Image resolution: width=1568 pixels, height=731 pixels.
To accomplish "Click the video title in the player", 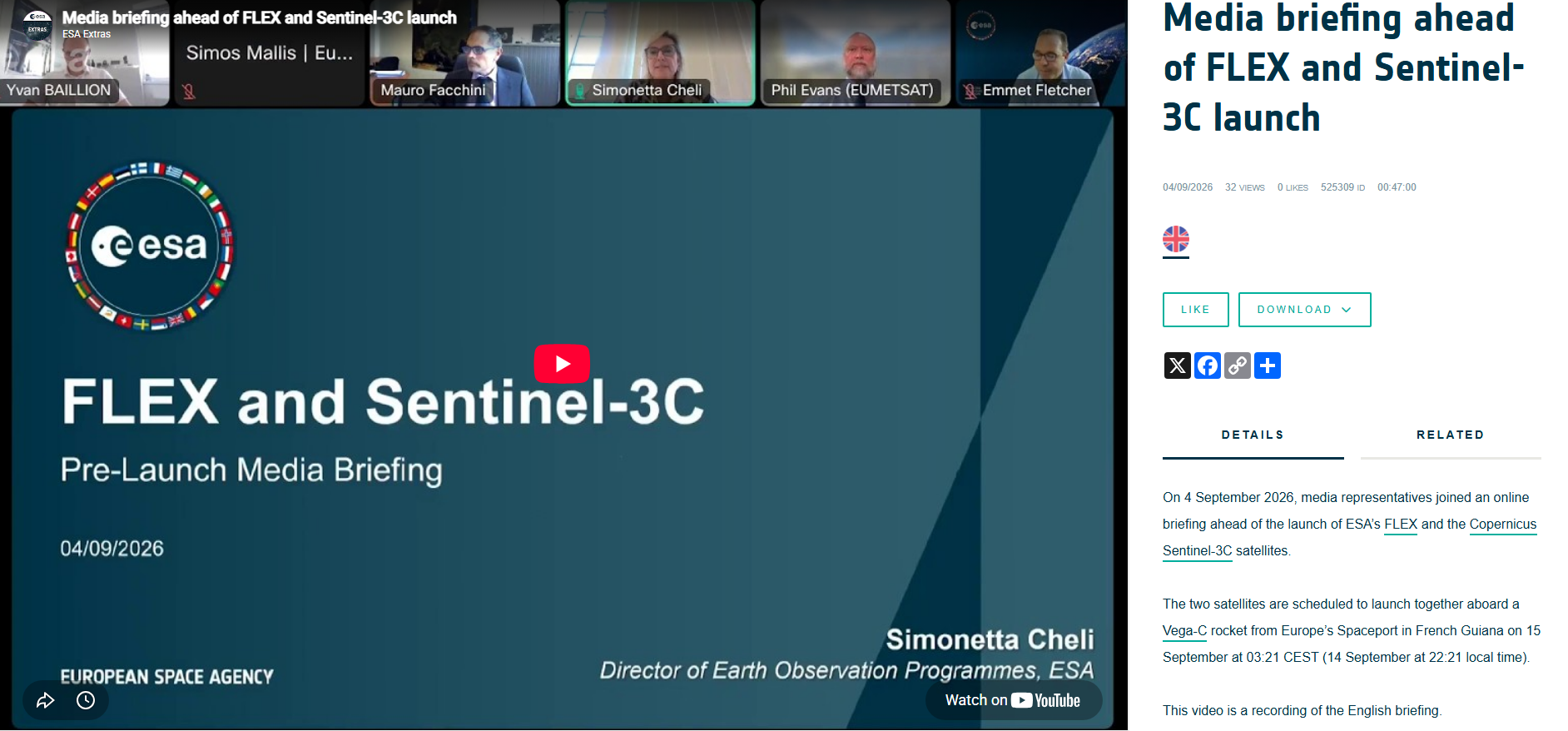I will tap(260, 17).
